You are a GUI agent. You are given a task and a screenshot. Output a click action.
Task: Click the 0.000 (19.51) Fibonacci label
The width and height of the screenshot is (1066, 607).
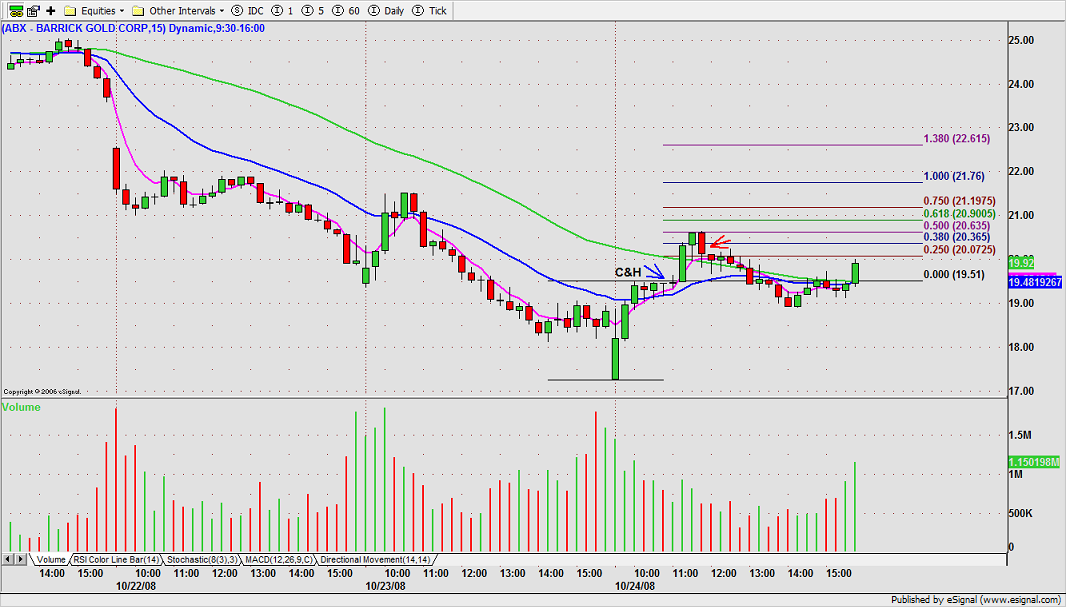coord(954,275)
